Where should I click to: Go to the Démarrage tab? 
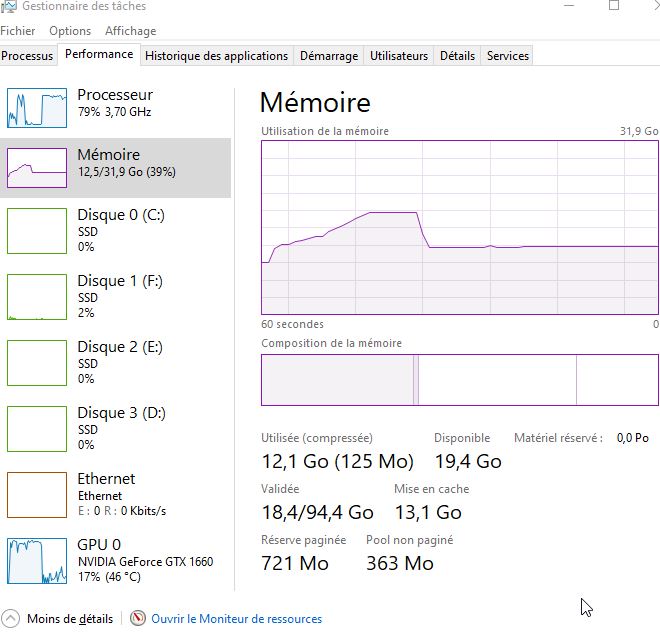coord(328,56)
